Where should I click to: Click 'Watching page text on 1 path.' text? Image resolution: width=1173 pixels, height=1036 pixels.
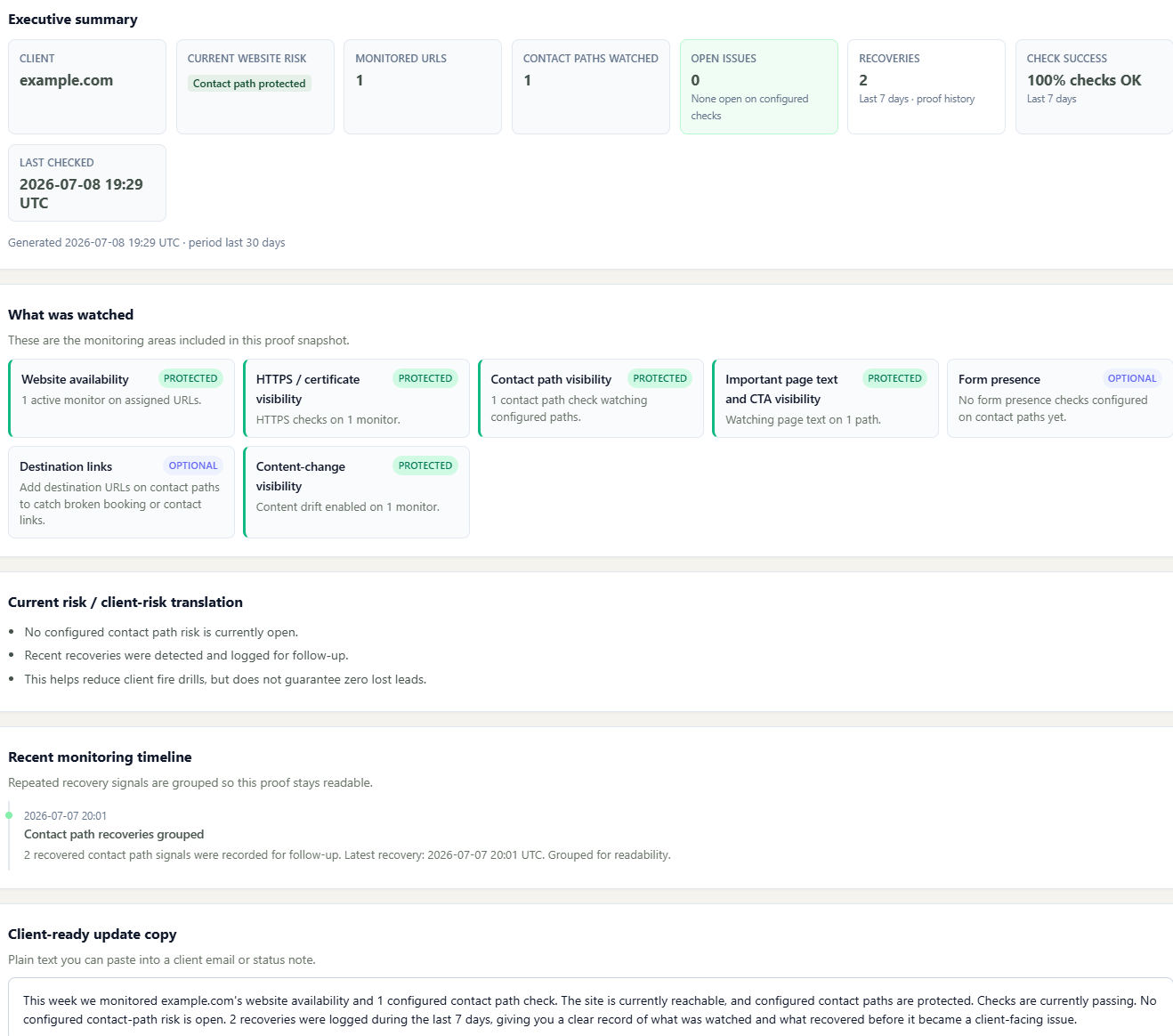803,420
